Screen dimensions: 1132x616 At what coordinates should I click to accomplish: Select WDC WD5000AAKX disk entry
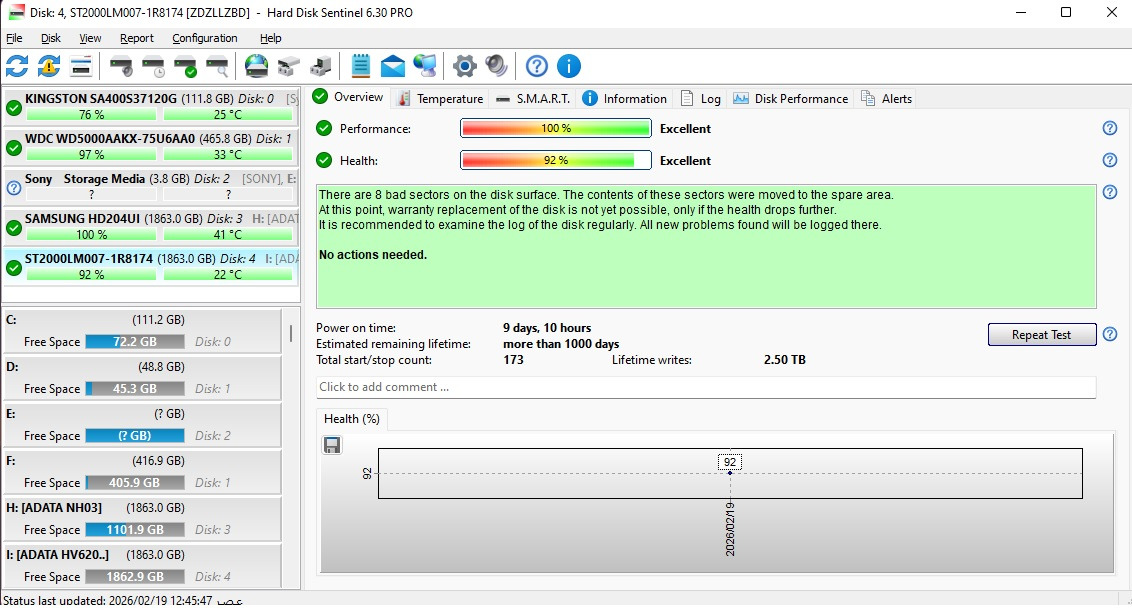click(151, 147)
